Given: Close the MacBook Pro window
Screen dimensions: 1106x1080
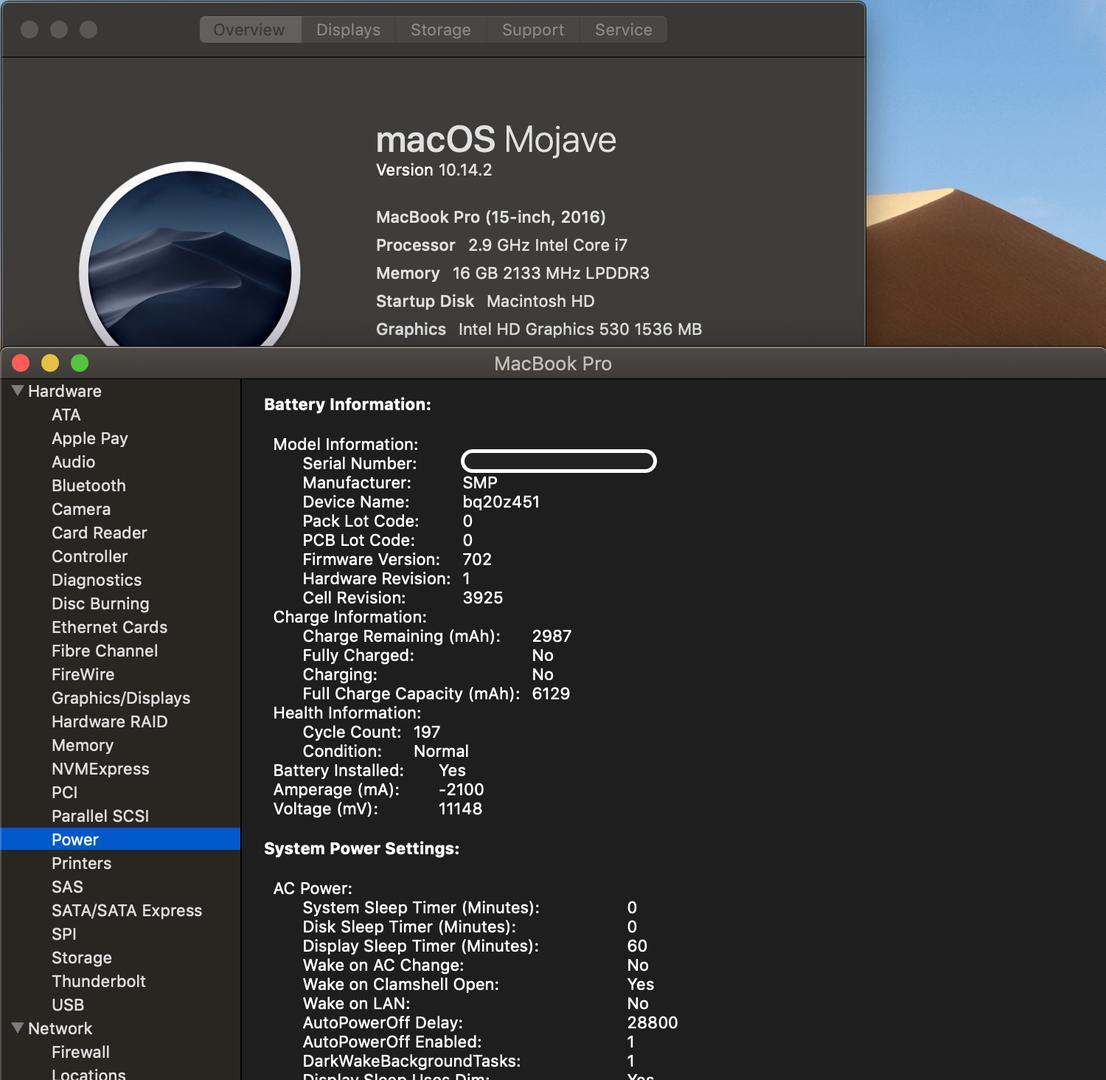Looking at the screenshot, I should [x=20, y=363].
